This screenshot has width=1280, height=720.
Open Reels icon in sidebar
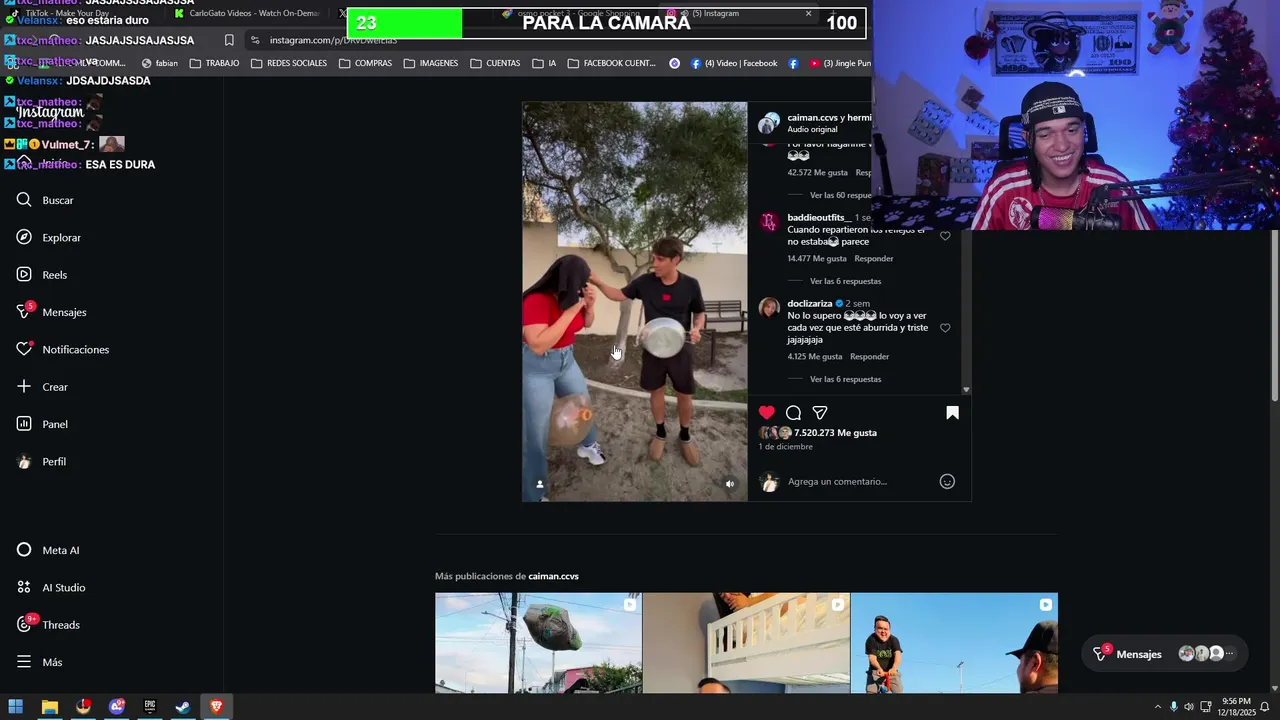(x=24, y=274)
